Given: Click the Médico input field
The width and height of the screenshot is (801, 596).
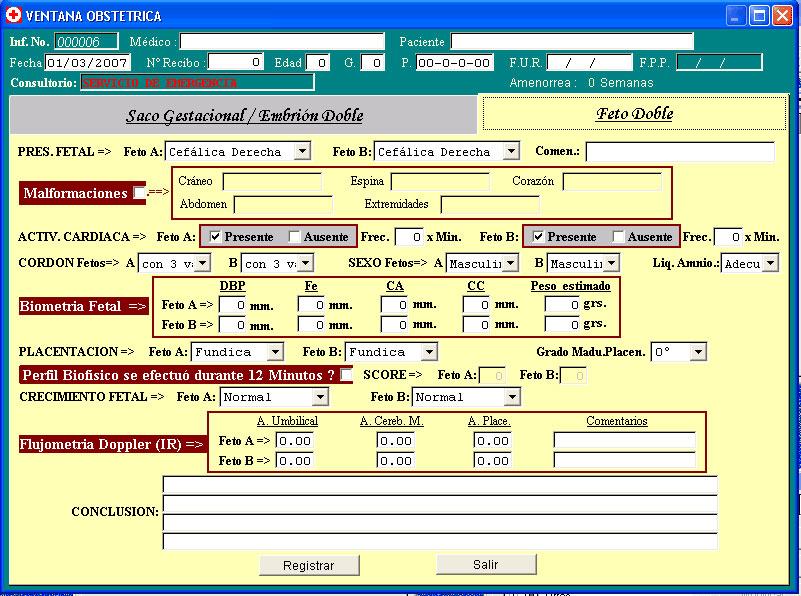Looking at the screenshot, I should coord(282,41).
